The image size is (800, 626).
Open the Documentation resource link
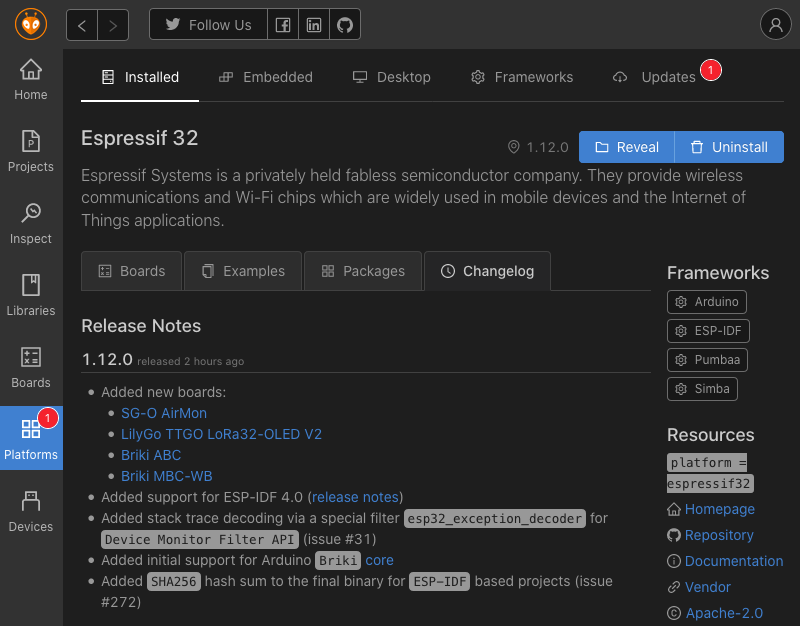tap(734, 561)
